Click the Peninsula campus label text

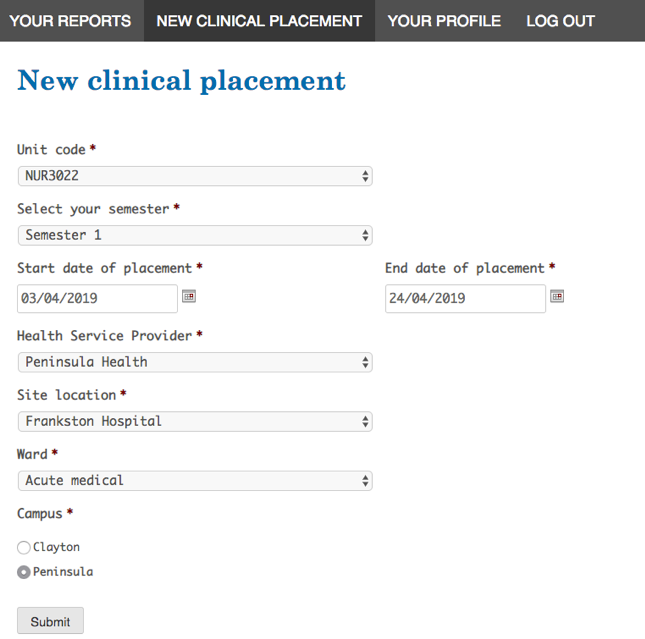point(63,573)
